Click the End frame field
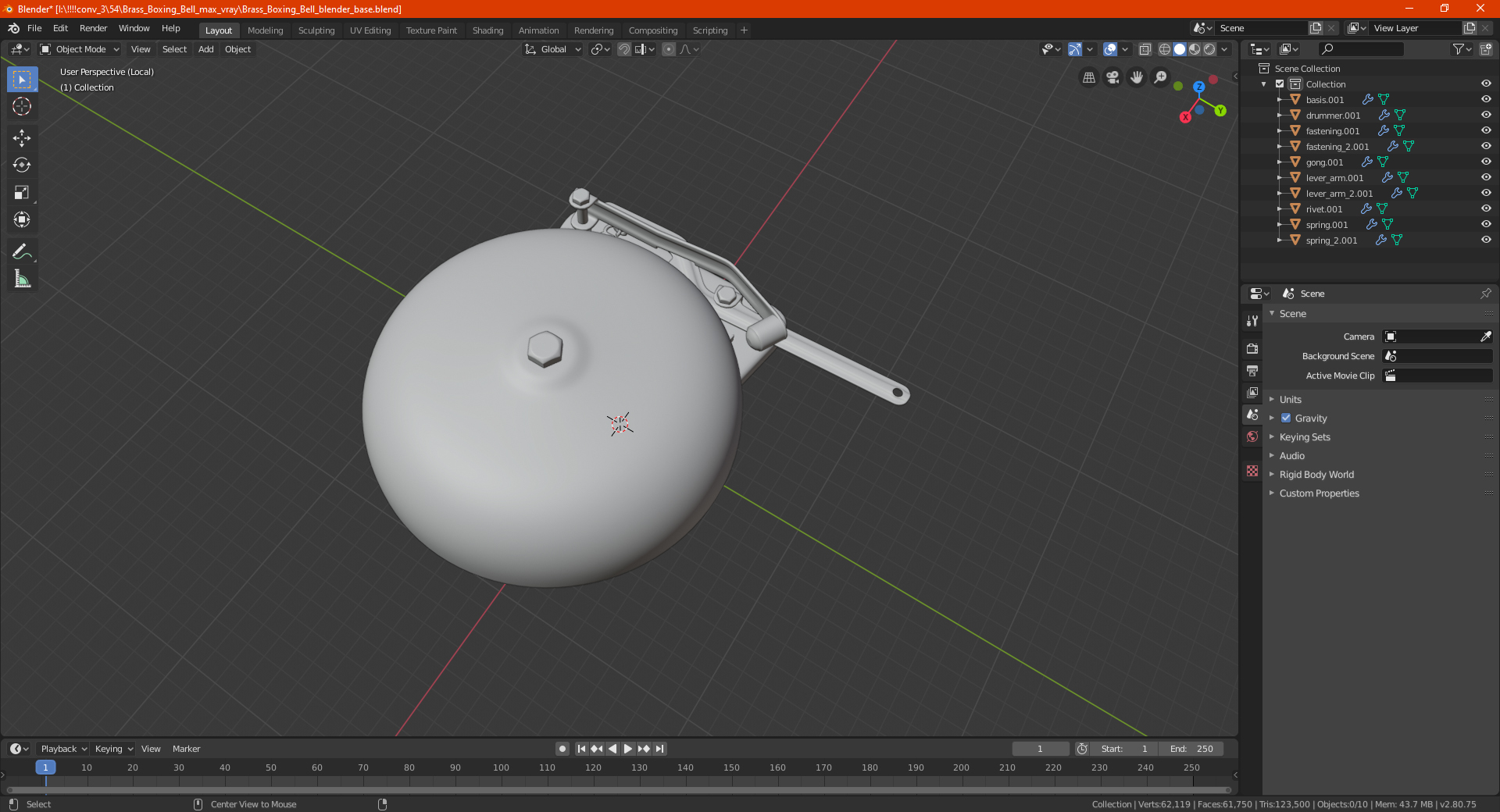This screenshot has width=1500, height=812. coord(1191,749)
